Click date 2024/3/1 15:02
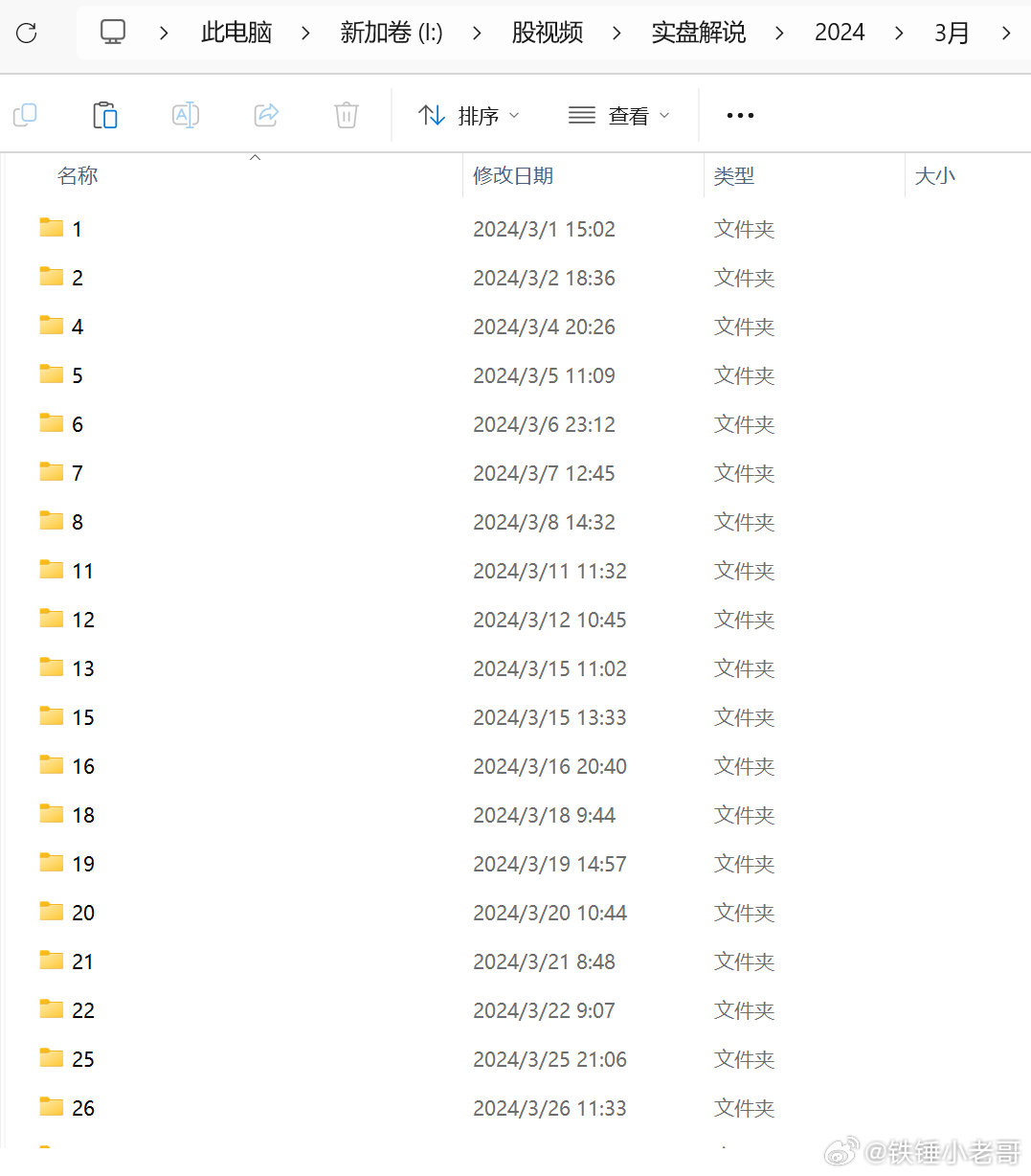Screen dimensions: 1031x1176 point(544,229)
